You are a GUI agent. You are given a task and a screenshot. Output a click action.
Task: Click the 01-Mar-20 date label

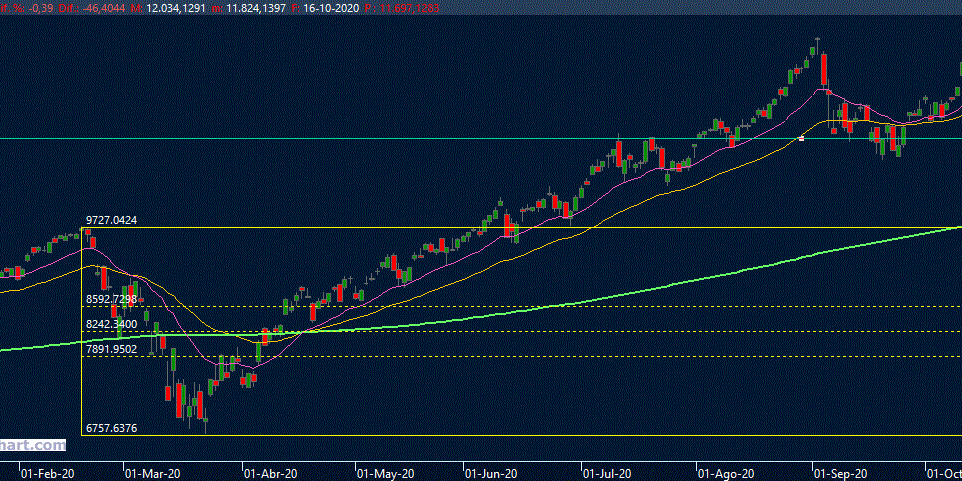pos(152,474)
